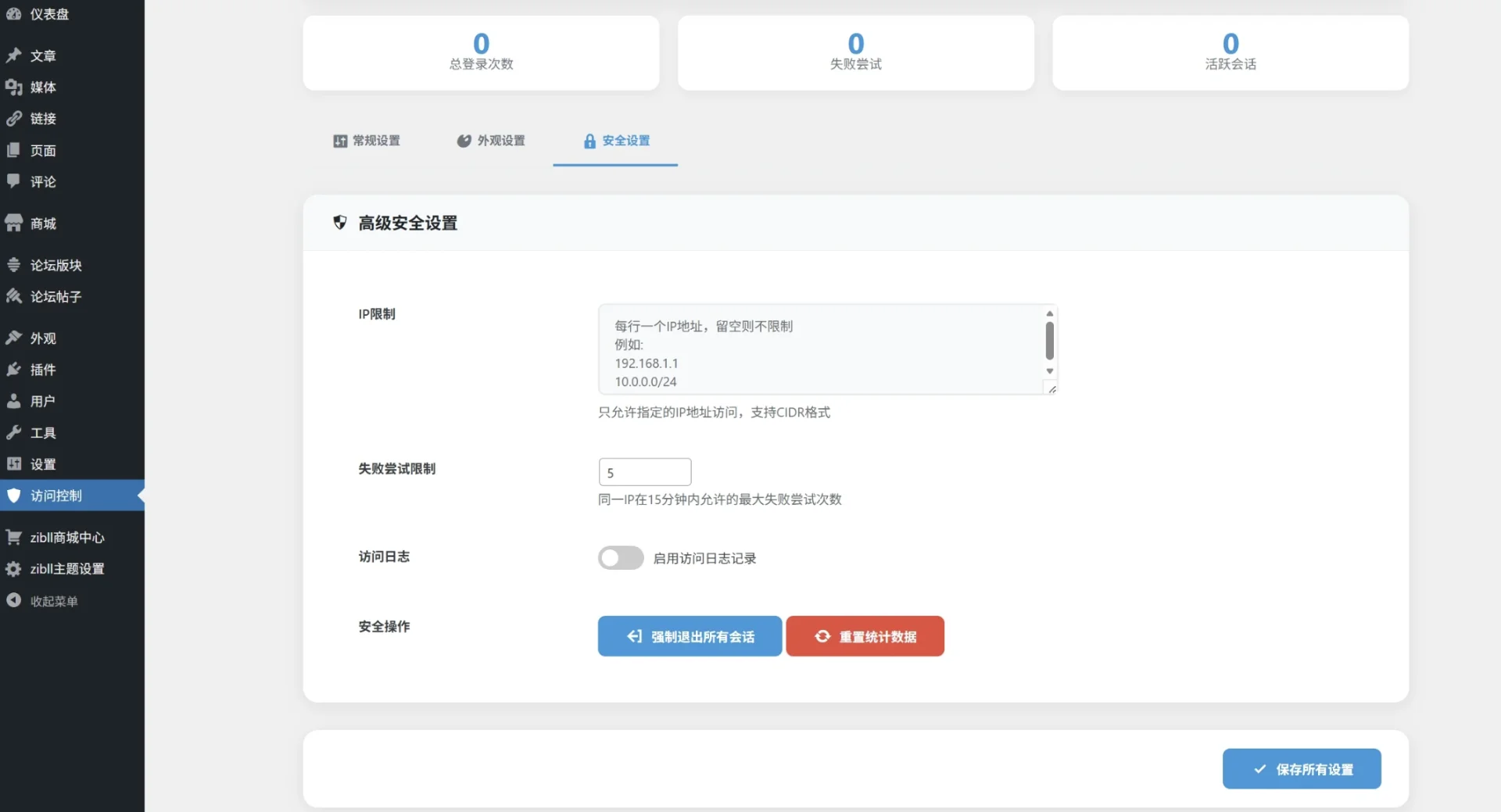Open the 仪表盘 dashboard icon
The width and height of the screenshot is (1501, 812).
(x=13, y=14)
